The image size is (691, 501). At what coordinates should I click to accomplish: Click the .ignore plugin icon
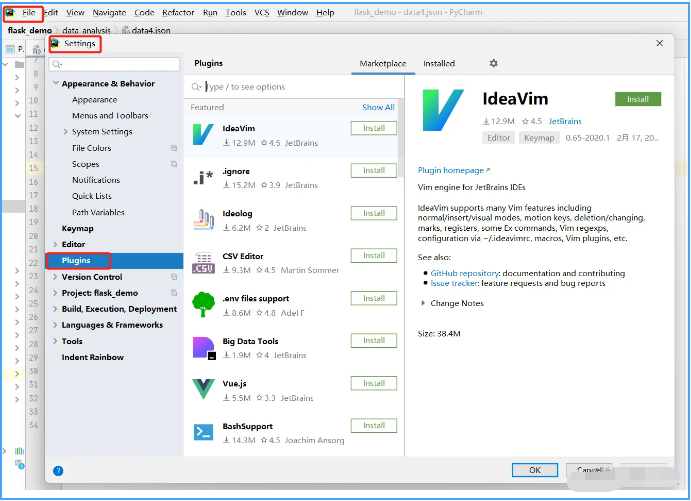click(x=203, y=177)
